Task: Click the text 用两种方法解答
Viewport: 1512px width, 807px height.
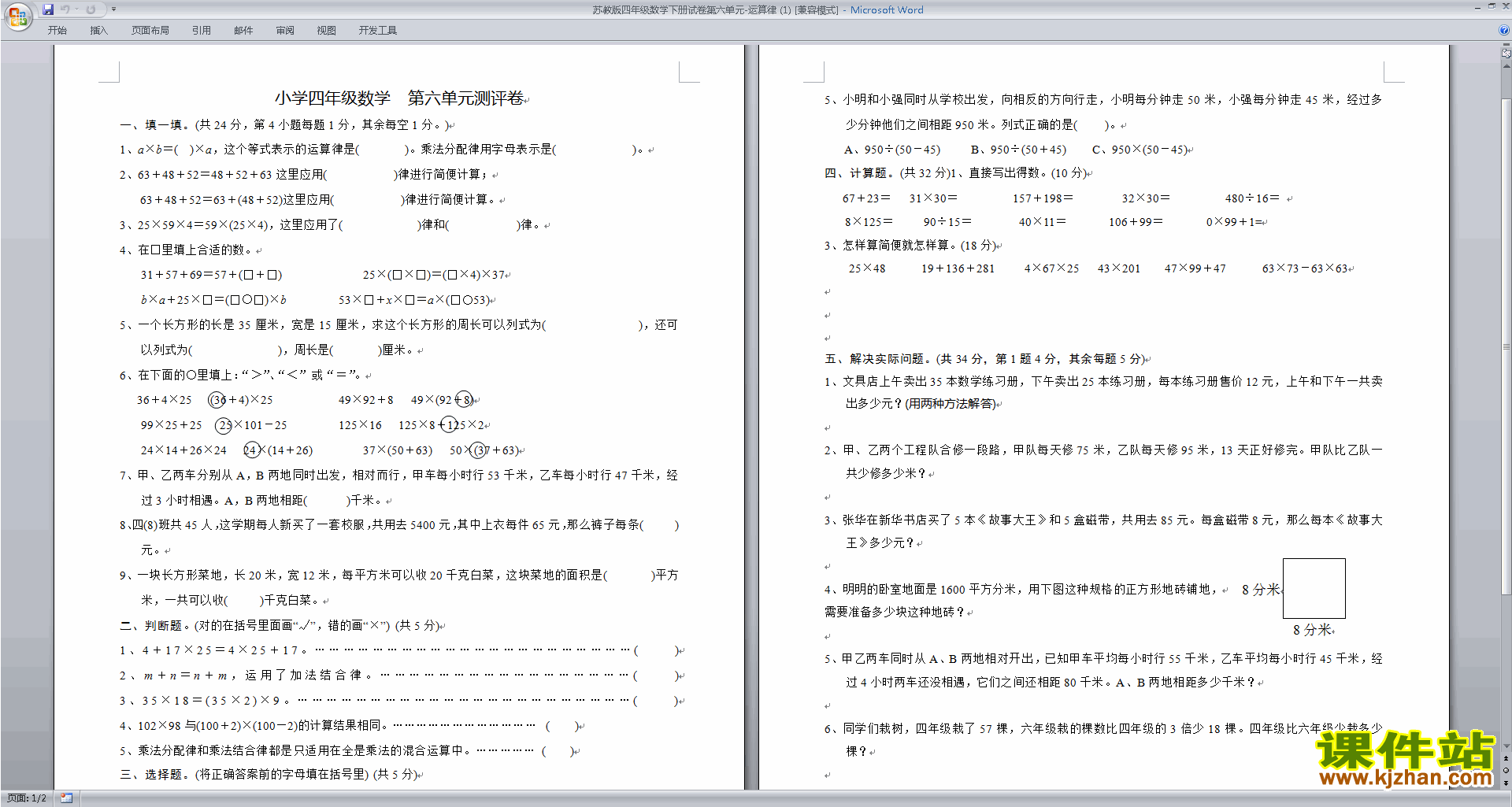Action: tap(951, 404)
